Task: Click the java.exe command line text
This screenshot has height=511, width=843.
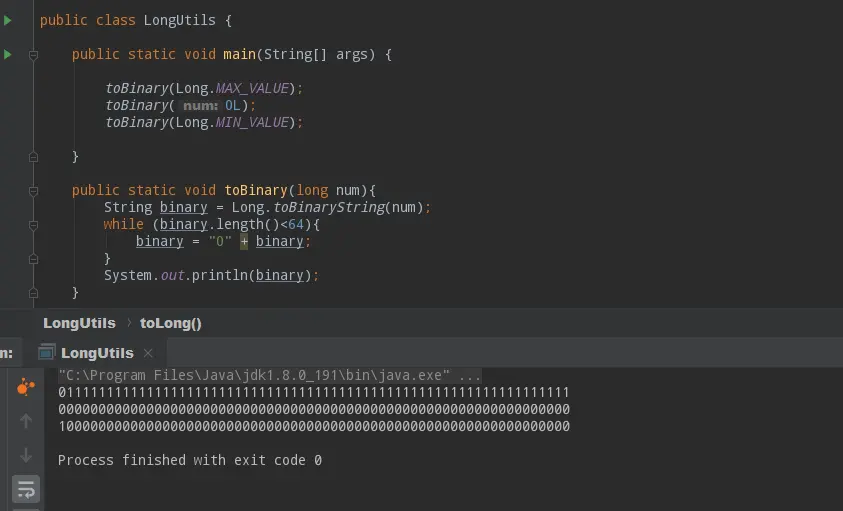Action: 269,375
